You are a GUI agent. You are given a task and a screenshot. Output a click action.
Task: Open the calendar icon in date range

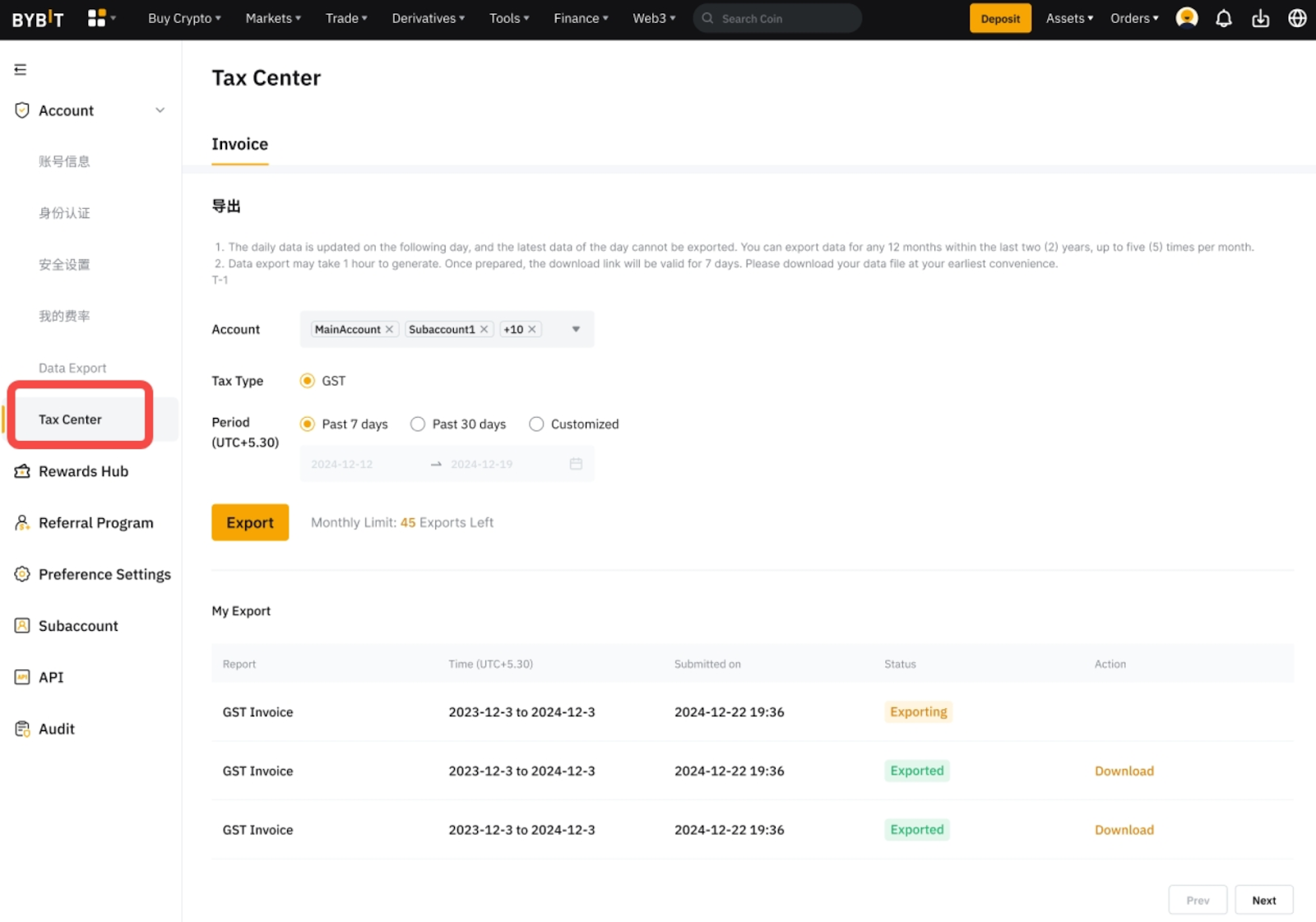click(x=576, y=464)
